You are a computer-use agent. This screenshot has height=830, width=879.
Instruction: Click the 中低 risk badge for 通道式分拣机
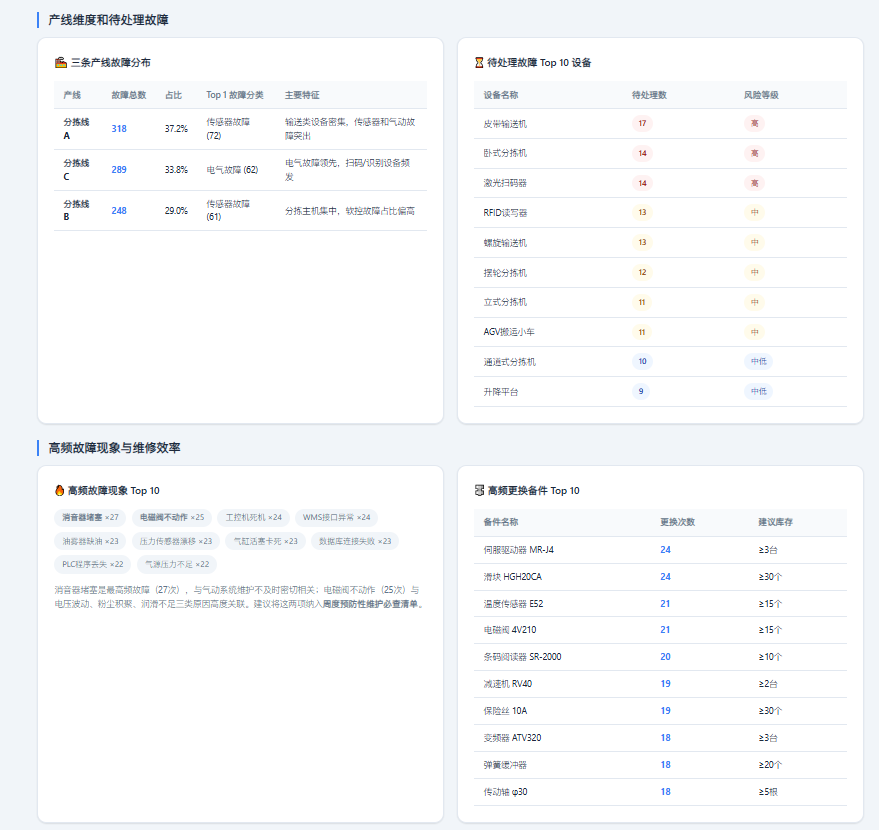[758, 361]
